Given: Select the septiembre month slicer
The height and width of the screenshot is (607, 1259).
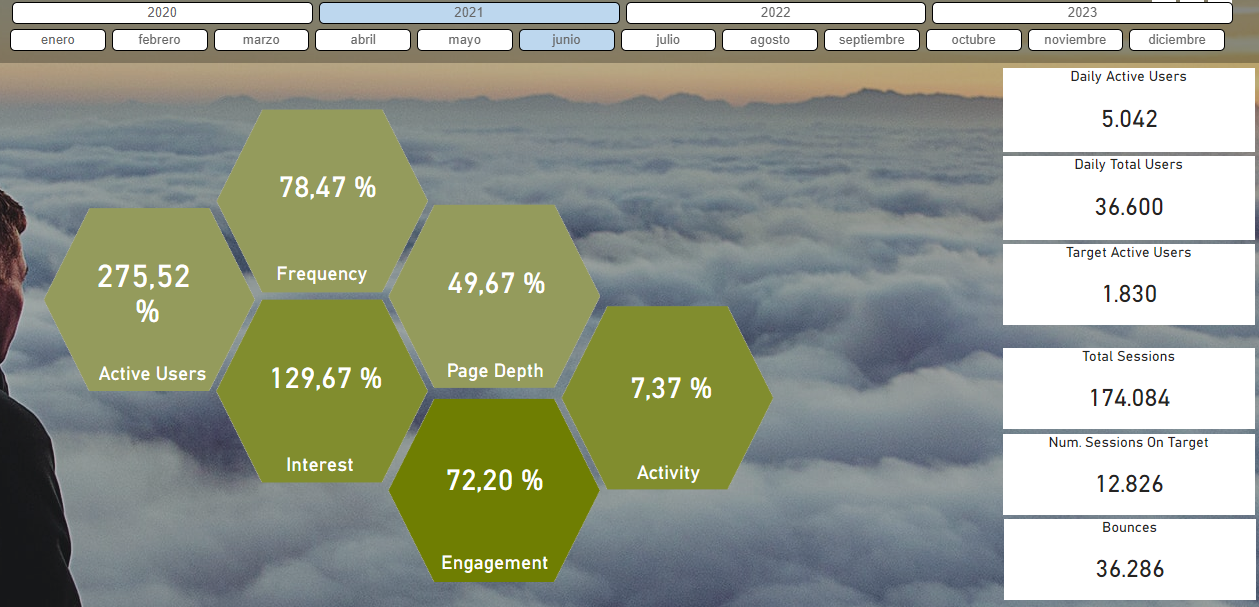Looking at the screenshot, I should [x=872, y=40].
